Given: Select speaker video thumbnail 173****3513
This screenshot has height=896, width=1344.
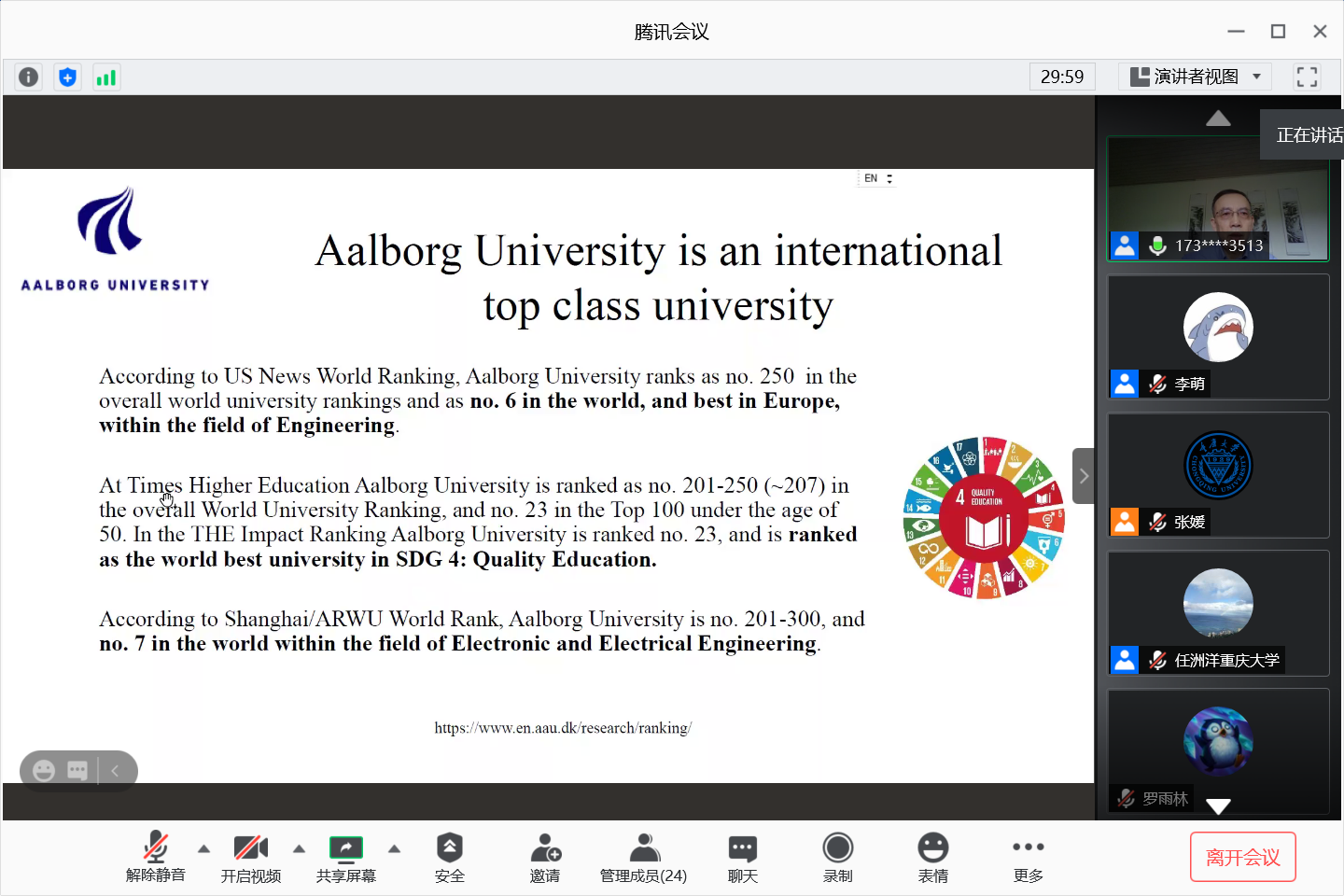Looking at the screenshot, I should (x=1217, y=199).
